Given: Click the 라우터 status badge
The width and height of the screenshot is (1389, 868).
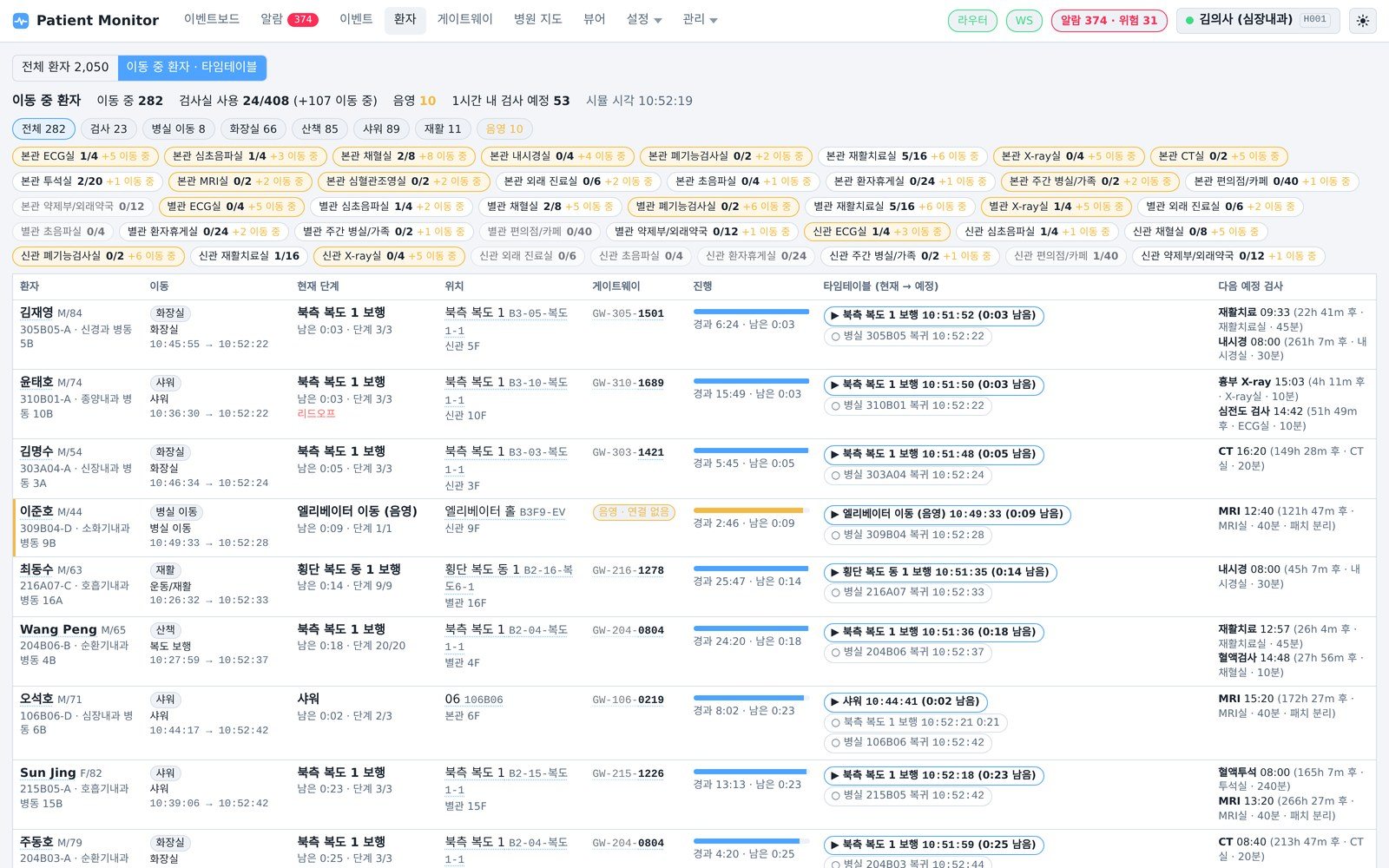Looking at the screenshot, I should coord(972,21).
